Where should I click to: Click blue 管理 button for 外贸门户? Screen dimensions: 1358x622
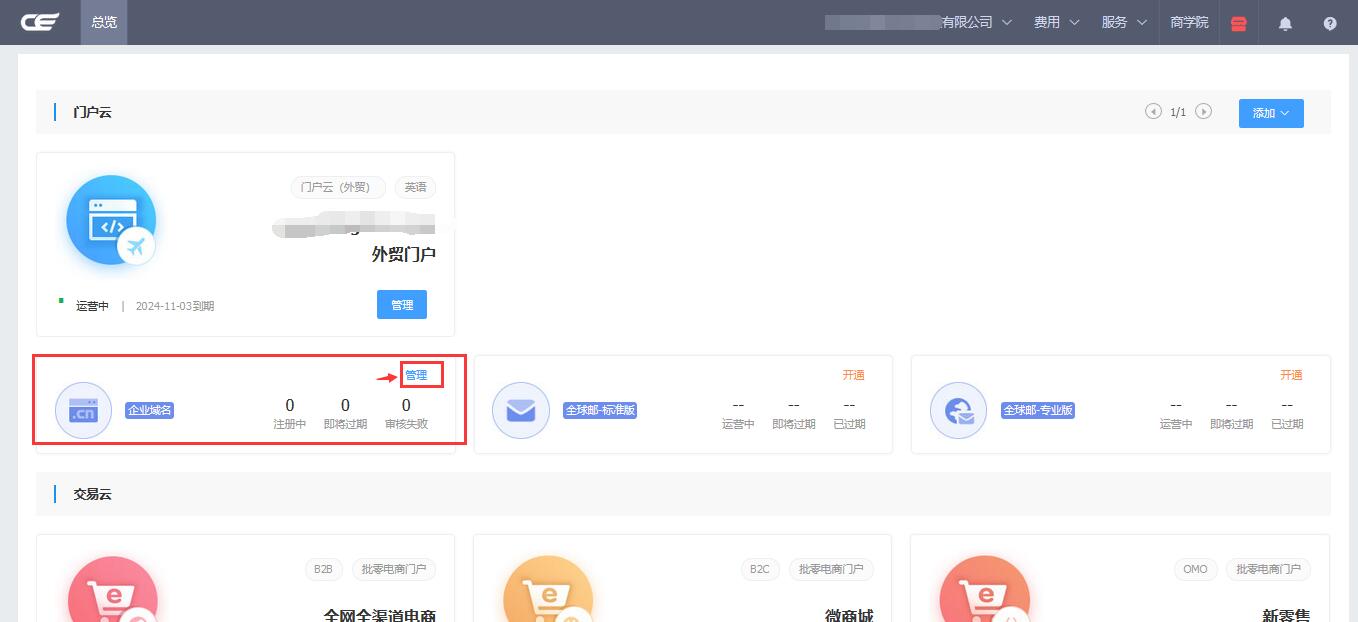click(402, 305)
